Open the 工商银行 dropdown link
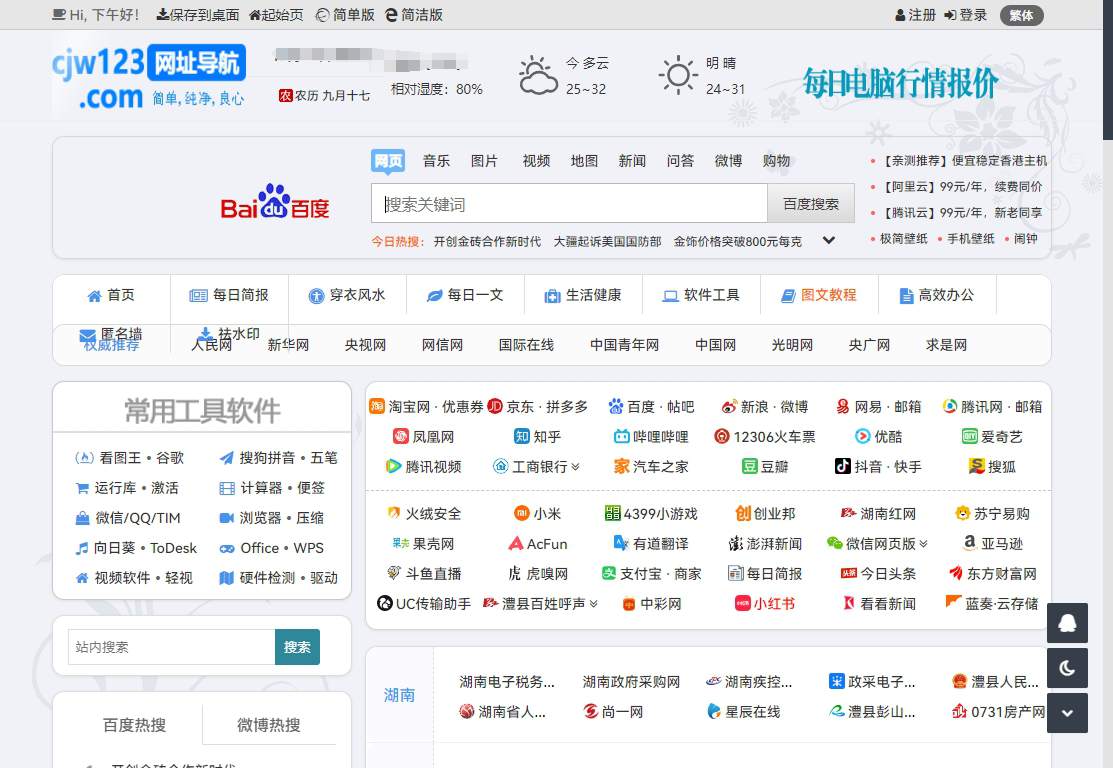 pos(536,466)
